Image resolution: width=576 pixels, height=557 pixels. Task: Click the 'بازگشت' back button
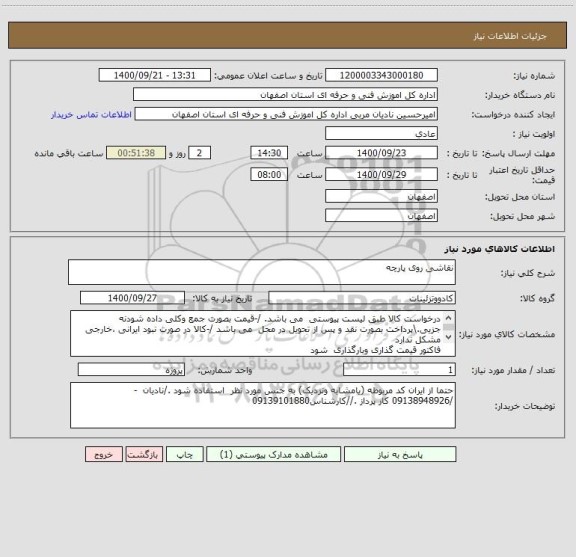click(x=144, y=454)
